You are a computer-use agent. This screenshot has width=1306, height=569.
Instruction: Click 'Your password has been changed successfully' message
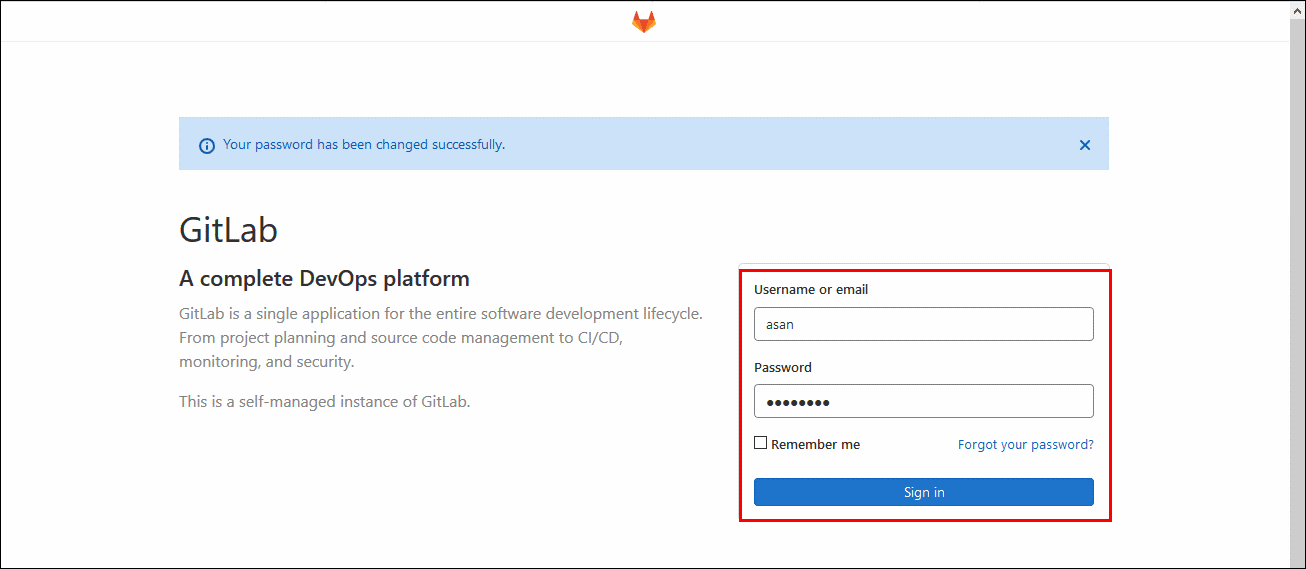(x=364, y=144)
